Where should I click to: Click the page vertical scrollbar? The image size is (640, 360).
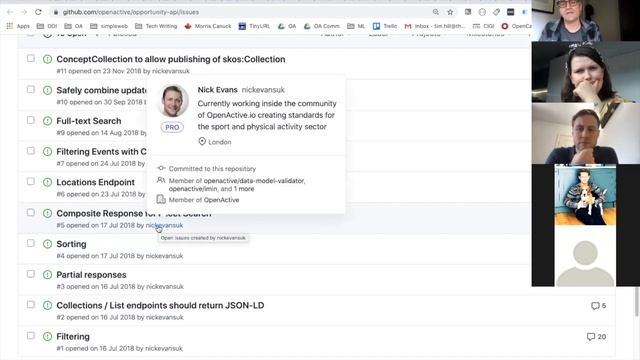[637, 302]
